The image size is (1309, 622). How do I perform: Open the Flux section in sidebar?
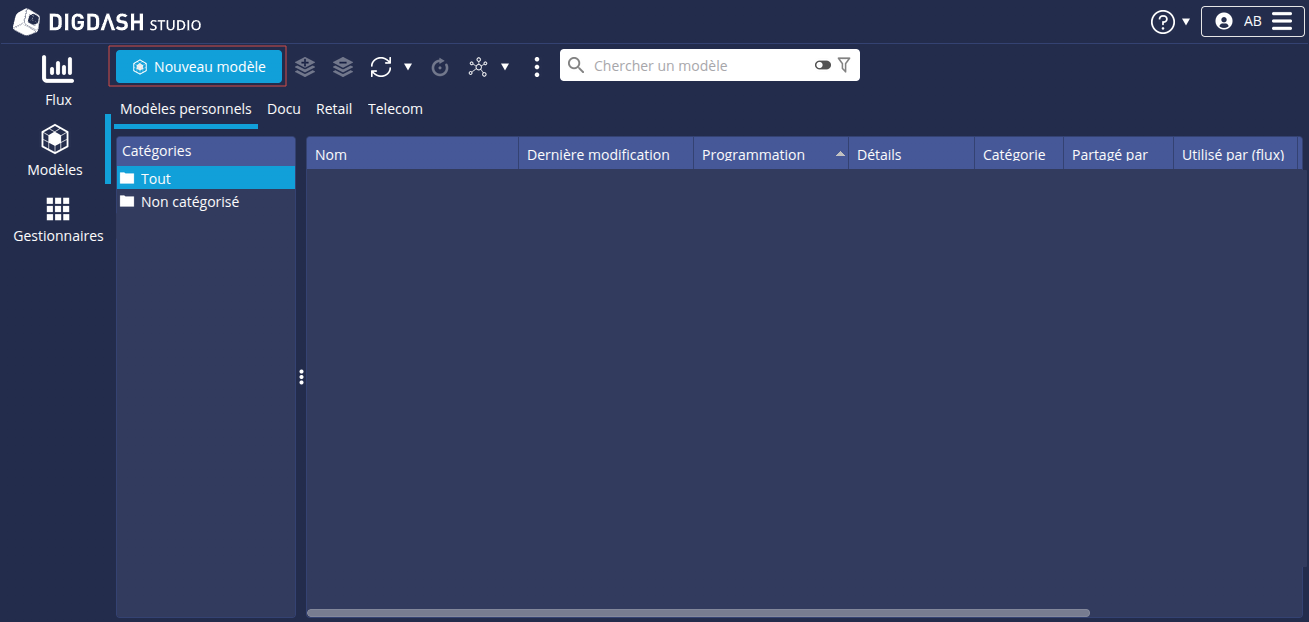[x=58, y=80]
